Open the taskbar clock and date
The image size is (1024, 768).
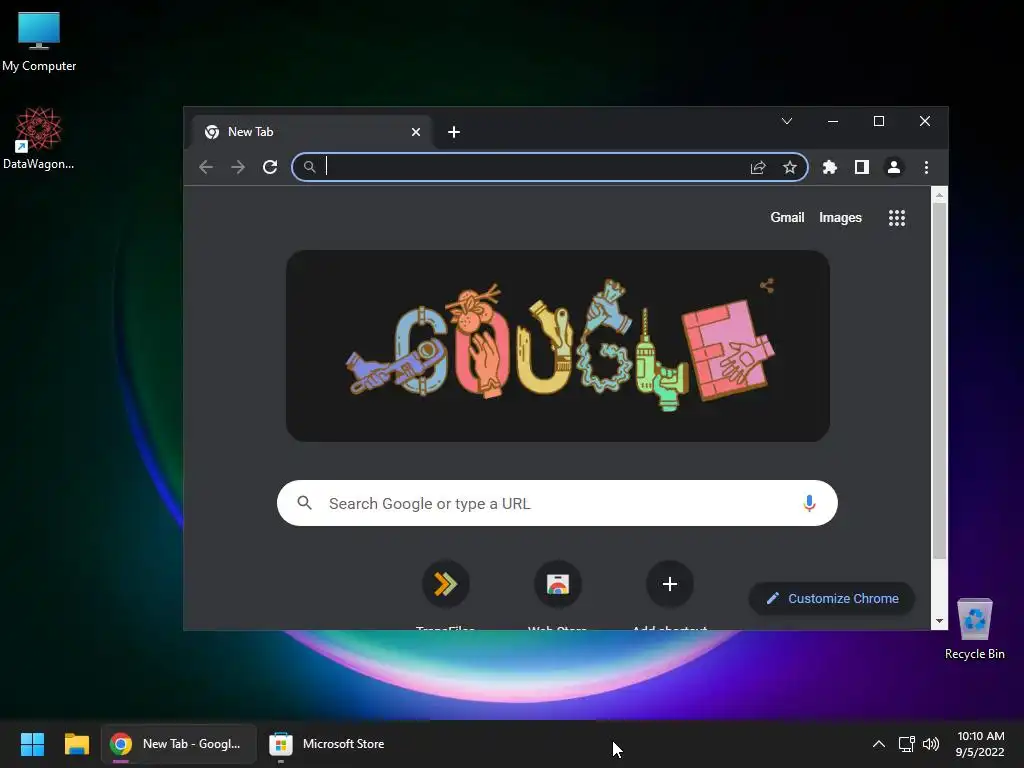click(980, 744)
